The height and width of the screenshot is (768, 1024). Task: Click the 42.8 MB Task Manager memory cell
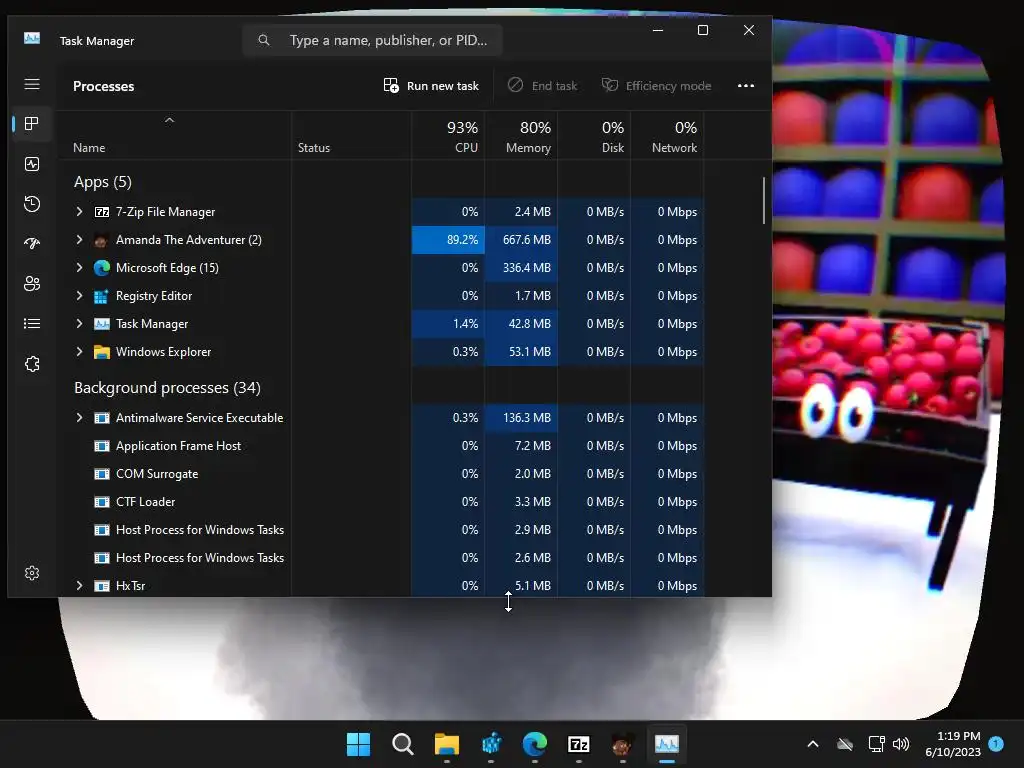coord(521,324)
